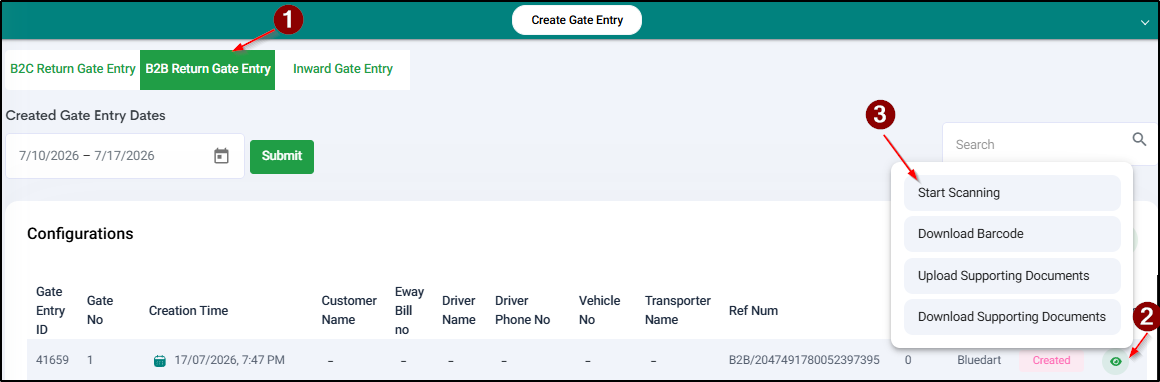Image resolution: width=1160 pixels, height=382 pixels.
Task: Click the Creation Time column header
Action: click(189, 311)
